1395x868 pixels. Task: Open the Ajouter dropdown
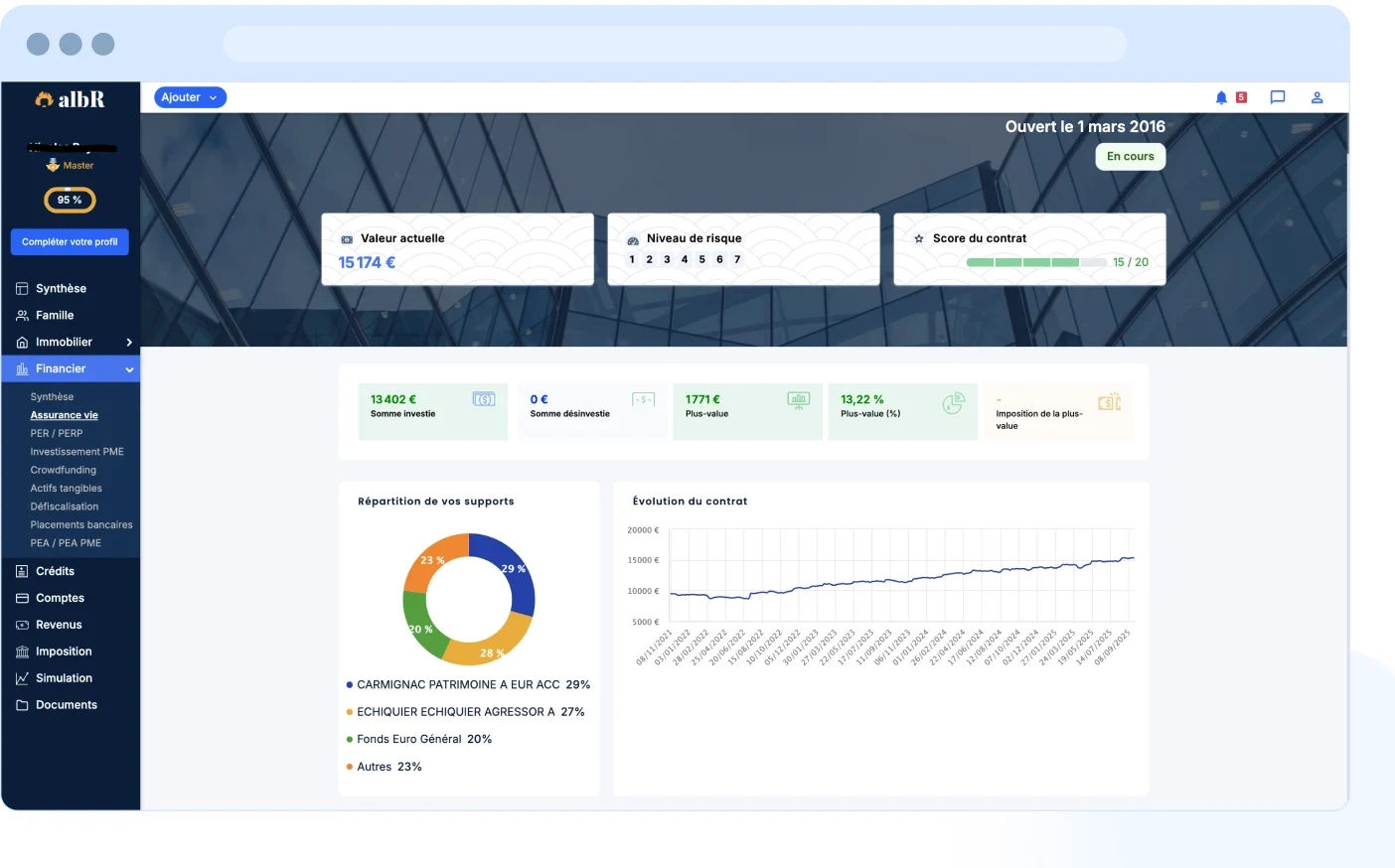tap(190, 97)
